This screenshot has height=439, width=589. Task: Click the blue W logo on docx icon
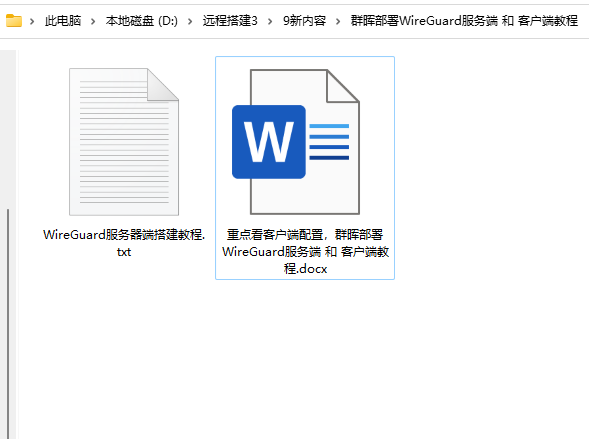point(269,142)
